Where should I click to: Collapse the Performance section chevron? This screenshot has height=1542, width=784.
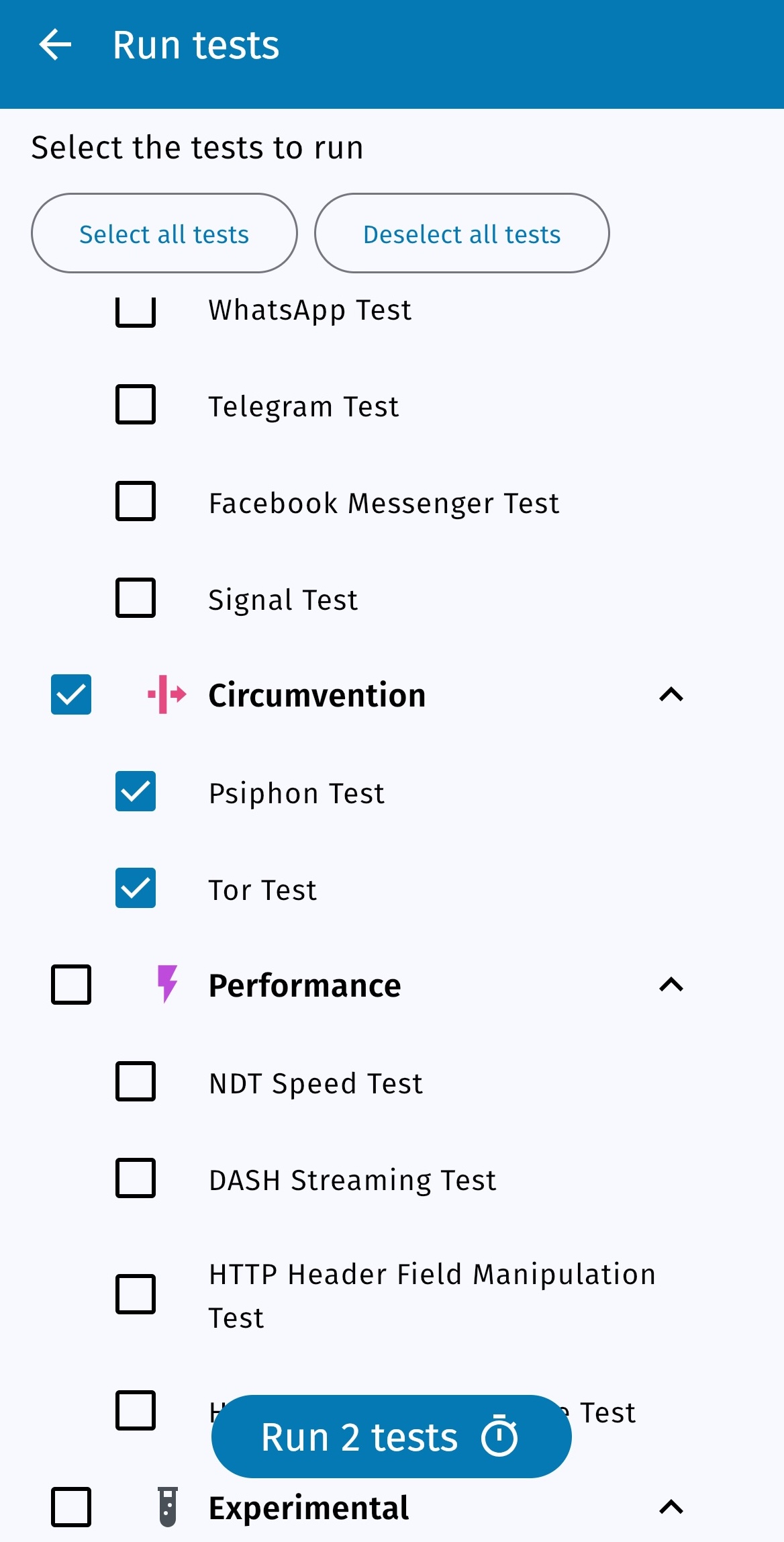[671, 985]
